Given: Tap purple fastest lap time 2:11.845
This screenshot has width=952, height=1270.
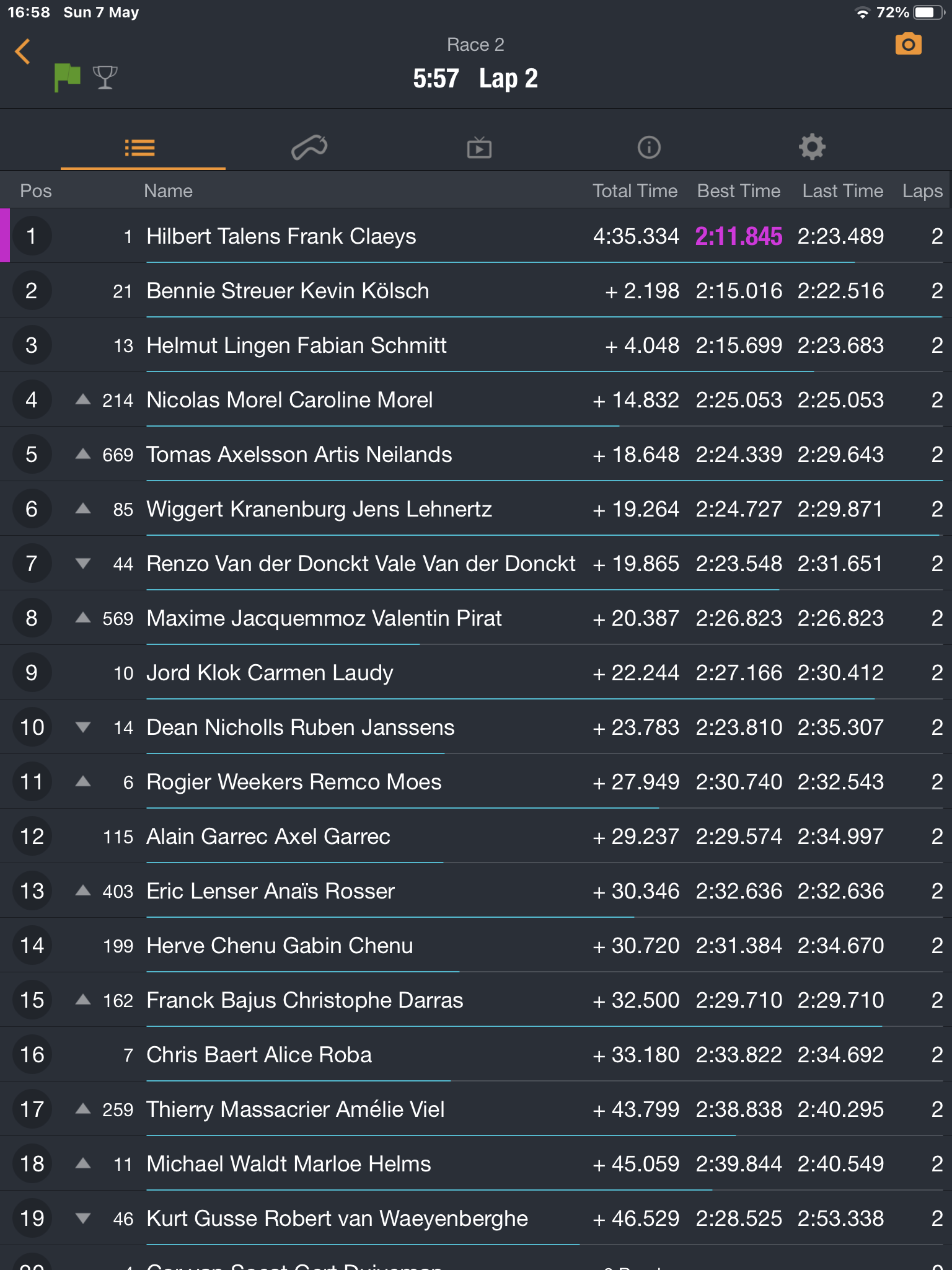Looking at the screenshot, I should pos(738,236).
